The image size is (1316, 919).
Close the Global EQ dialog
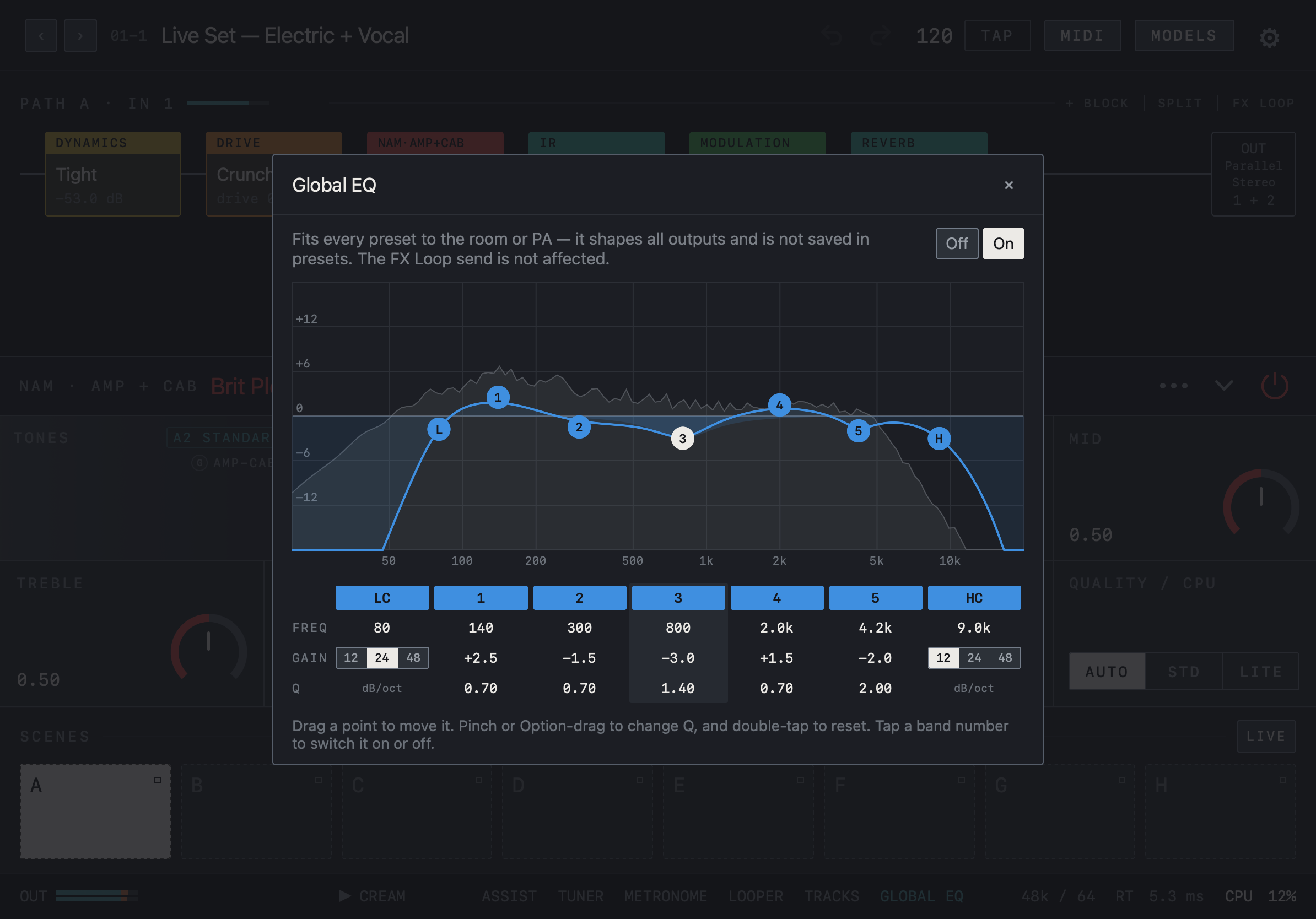click(x=1008, y=185)
